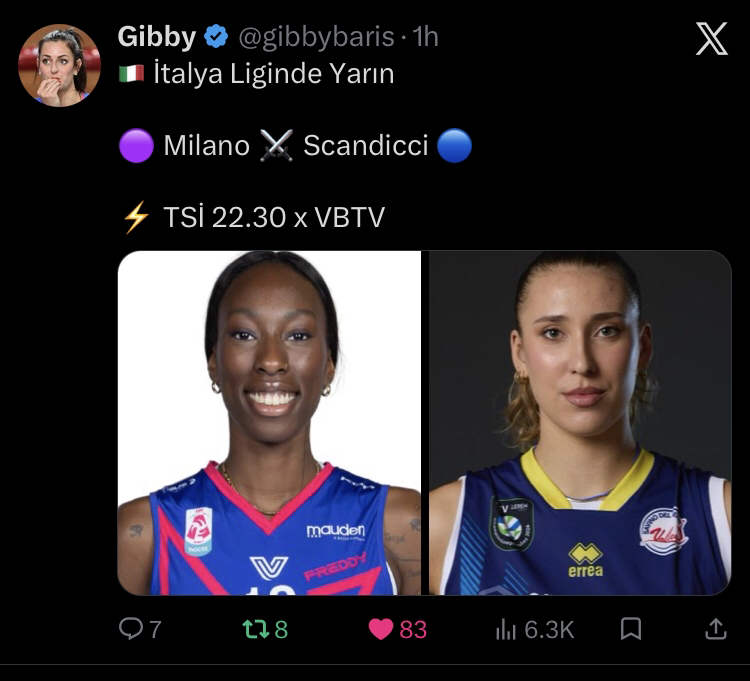
Task: Open view analytics bar chart icon
Action: [506, 629]
